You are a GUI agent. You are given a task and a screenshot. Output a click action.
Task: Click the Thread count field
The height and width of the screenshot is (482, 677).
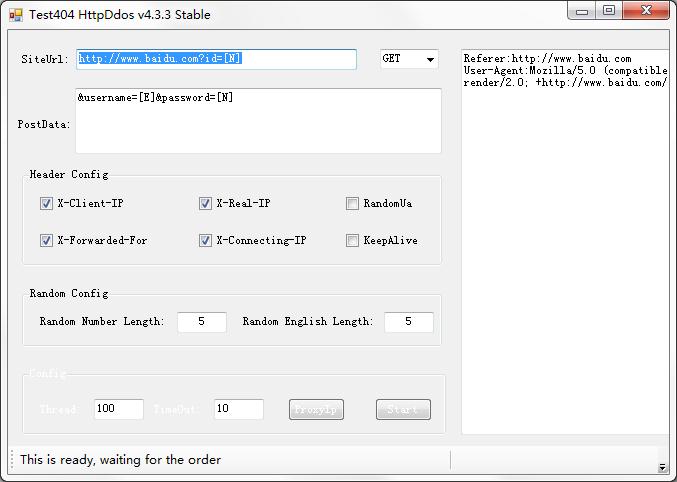118,409
